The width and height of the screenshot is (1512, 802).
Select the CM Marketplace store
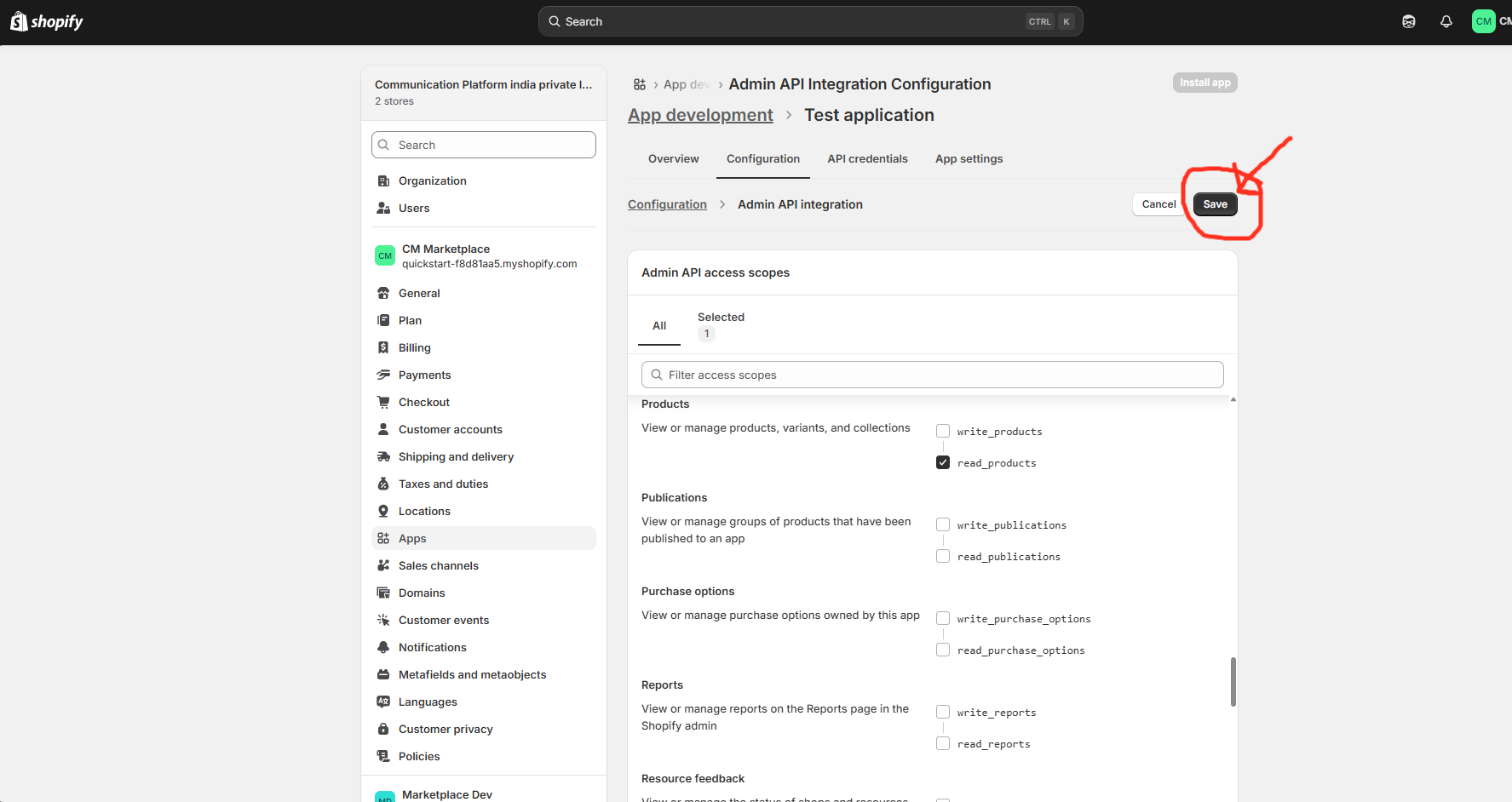(484, 255)
